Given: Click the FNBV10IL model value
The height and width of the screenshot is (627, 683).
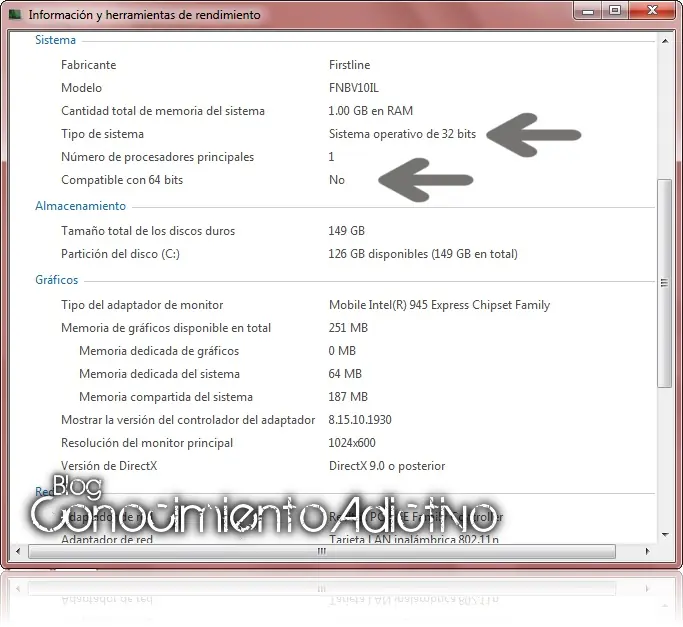Looking at the screenshot, I should pos(354,88).
